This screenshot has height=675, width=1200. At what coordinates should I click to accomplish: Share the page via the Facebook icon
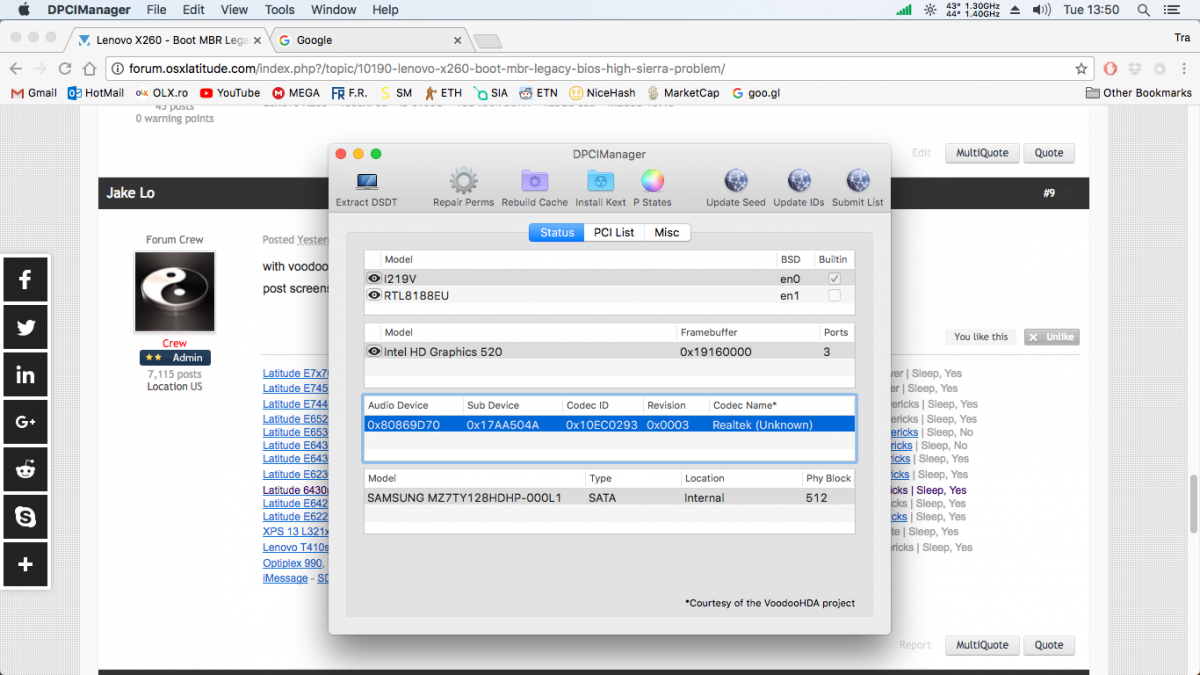click(25, 280)
